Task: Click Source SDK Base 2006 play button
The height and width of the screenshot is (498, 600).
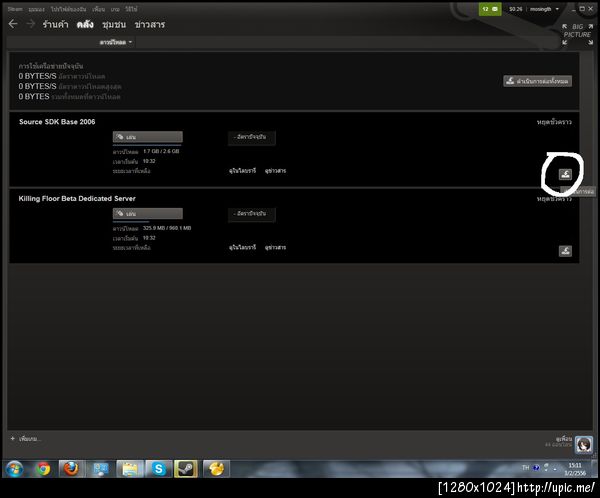Action: tap(147, 137)
